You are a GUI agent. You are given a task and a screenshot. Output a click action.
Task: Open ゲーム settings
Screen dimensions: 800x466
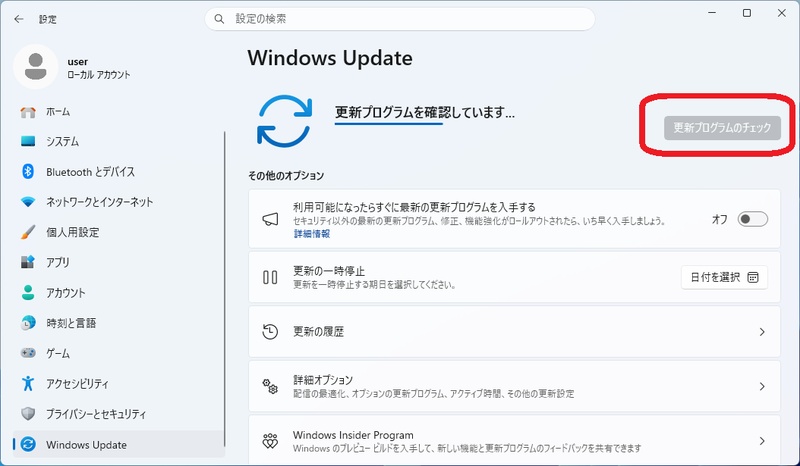(118, 353)
